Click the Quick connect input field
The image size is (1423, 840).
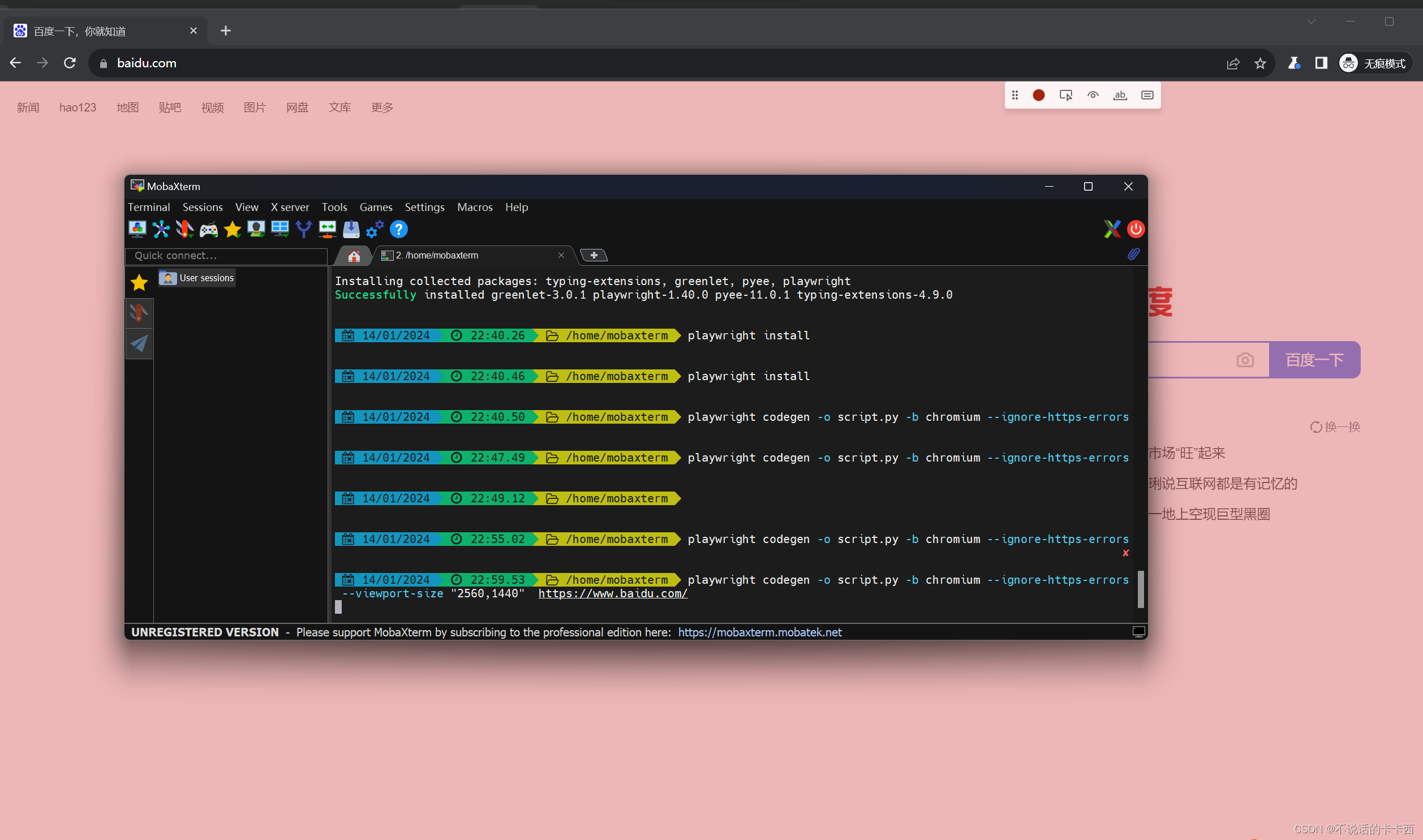[x=226, y=256]
